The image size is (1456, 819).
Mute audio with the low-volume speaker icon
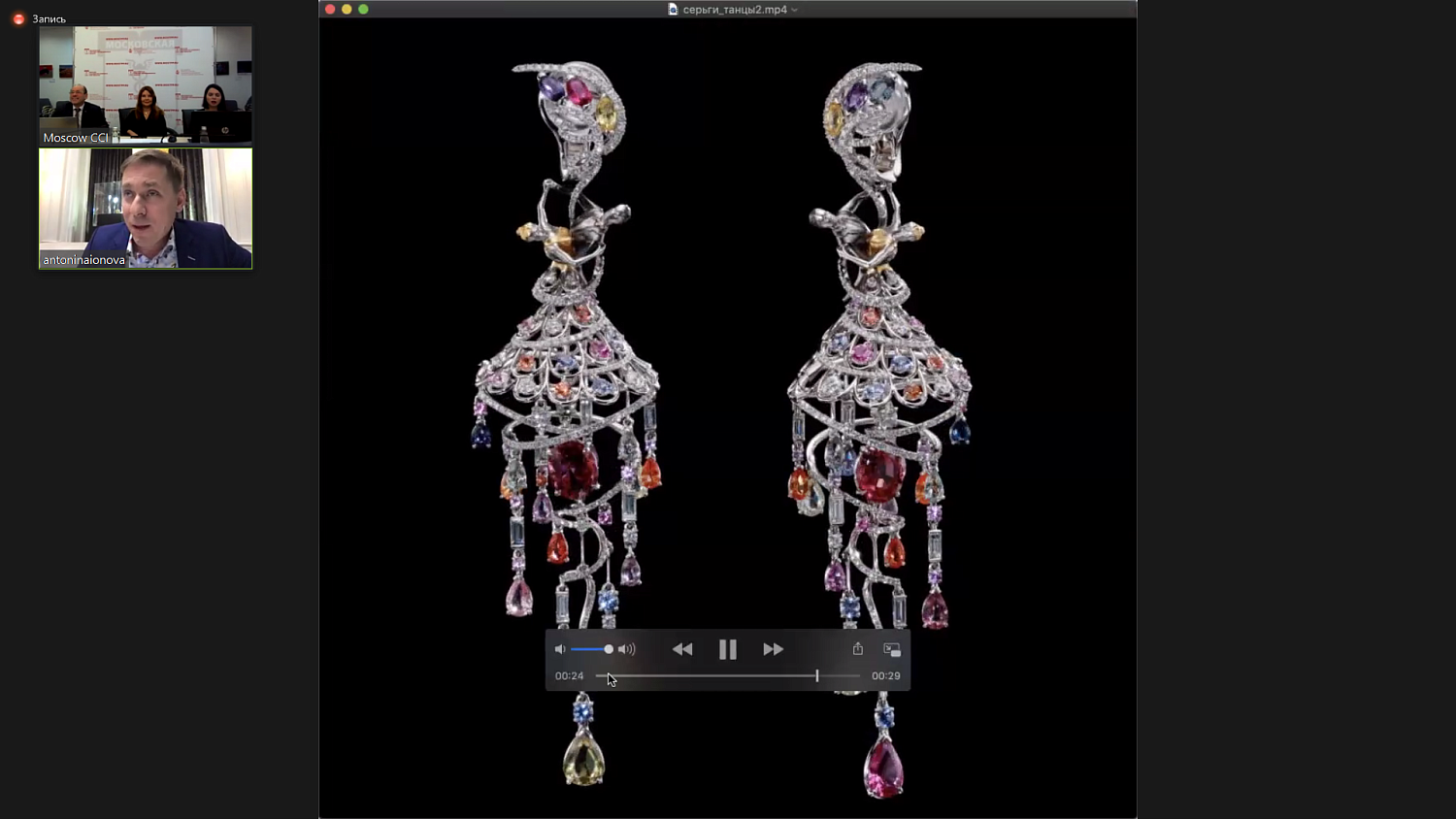[x=560, y=649]
